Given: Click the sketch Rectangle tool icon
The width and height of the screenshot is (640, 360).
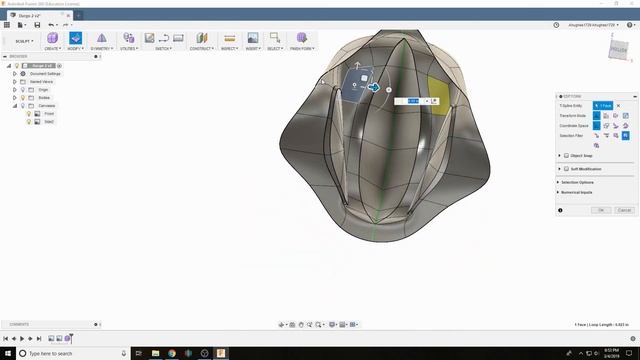Looking at the screenshot, I should [178, 38].
